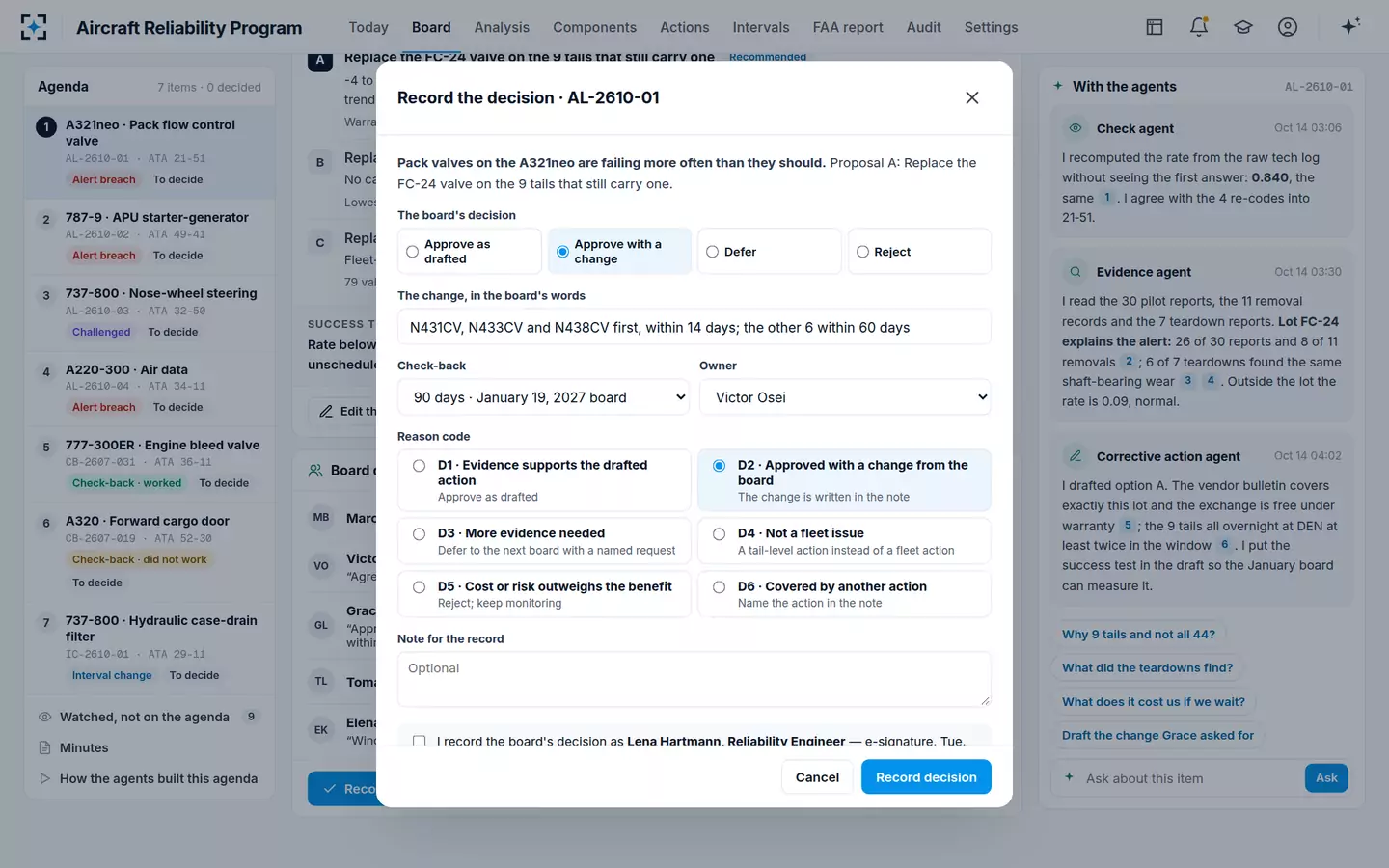Click Cancel in the dialog
The width and height of the screenshot is (1389, 868).
(x=817, y=777)
